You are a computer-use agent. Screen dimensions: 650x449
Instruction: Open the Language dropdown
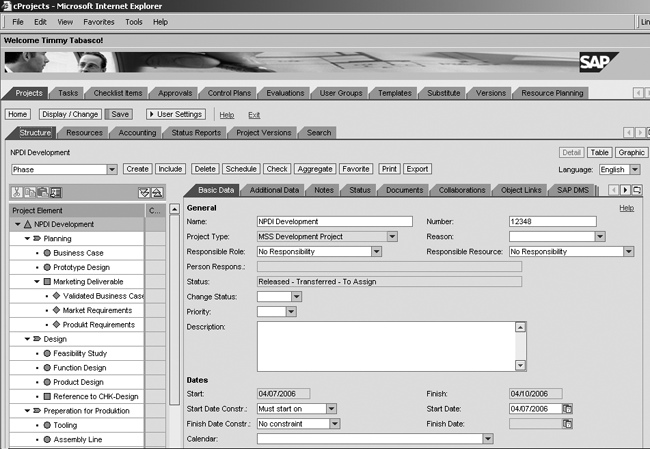pyautogui.click(x=635, y=170)
